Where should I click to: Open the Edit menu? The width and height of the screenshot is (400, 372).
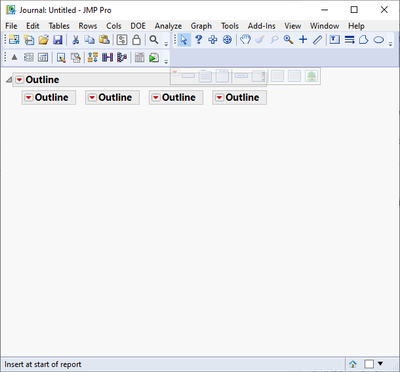point(33,26)
